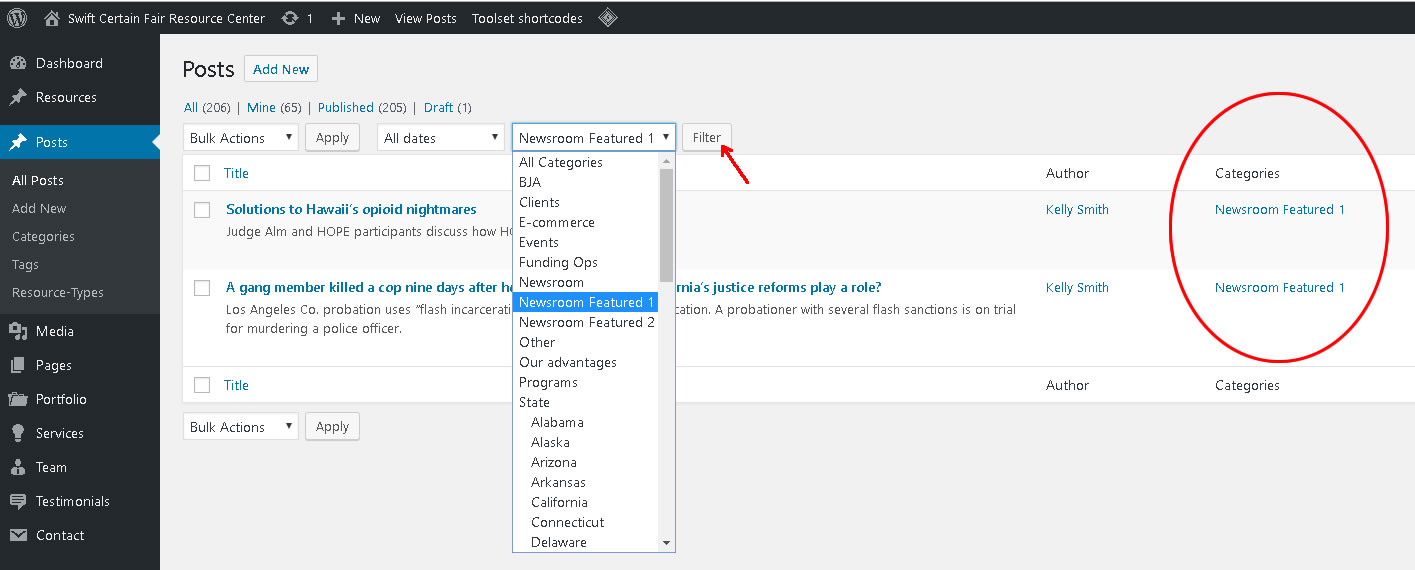Click the bottom Apply button
The width and height of the screenshot is (1415, 570).
[332, 427]
